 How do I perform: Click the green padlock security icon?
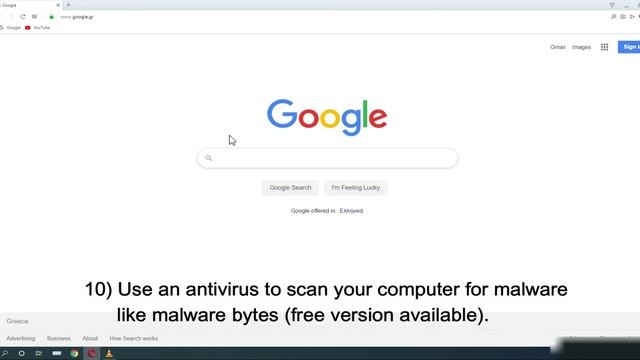click(x=51, y=17)
